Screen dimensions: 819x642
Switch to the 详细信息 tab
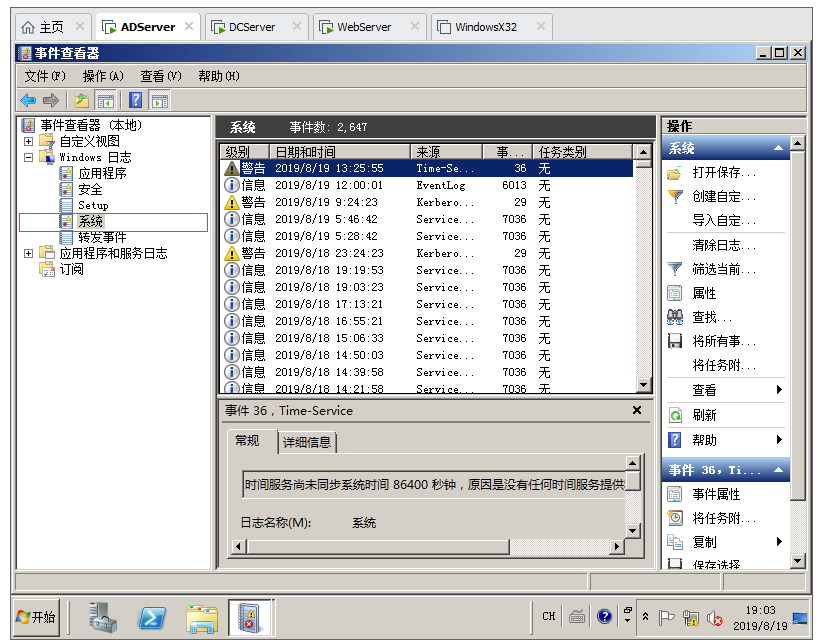(307, 442)
